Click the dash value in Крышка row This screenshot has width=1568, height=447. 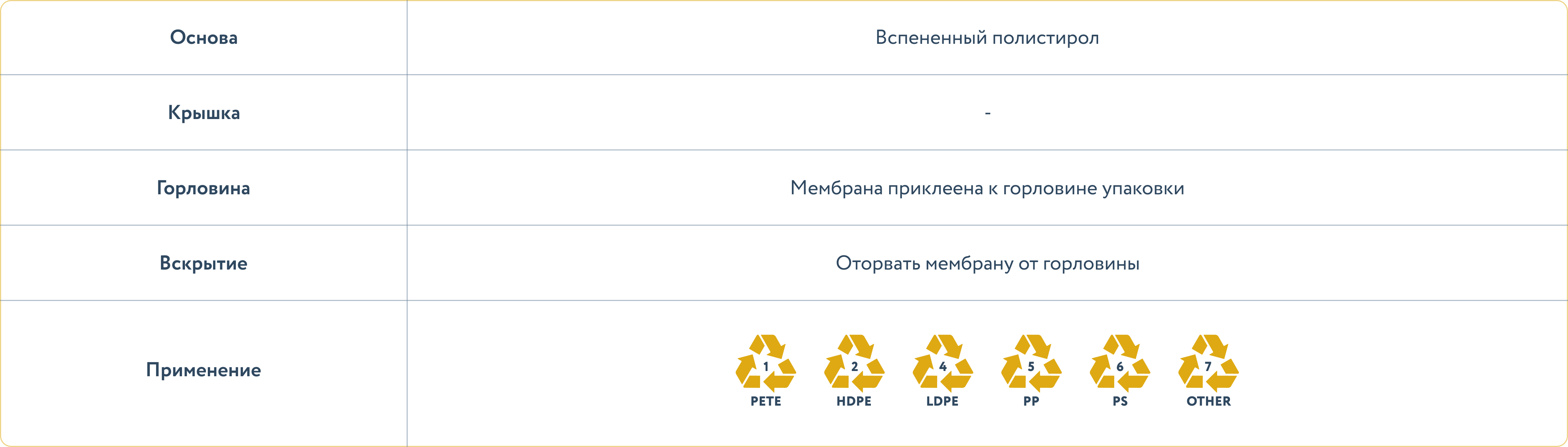[x=987, y=113]
